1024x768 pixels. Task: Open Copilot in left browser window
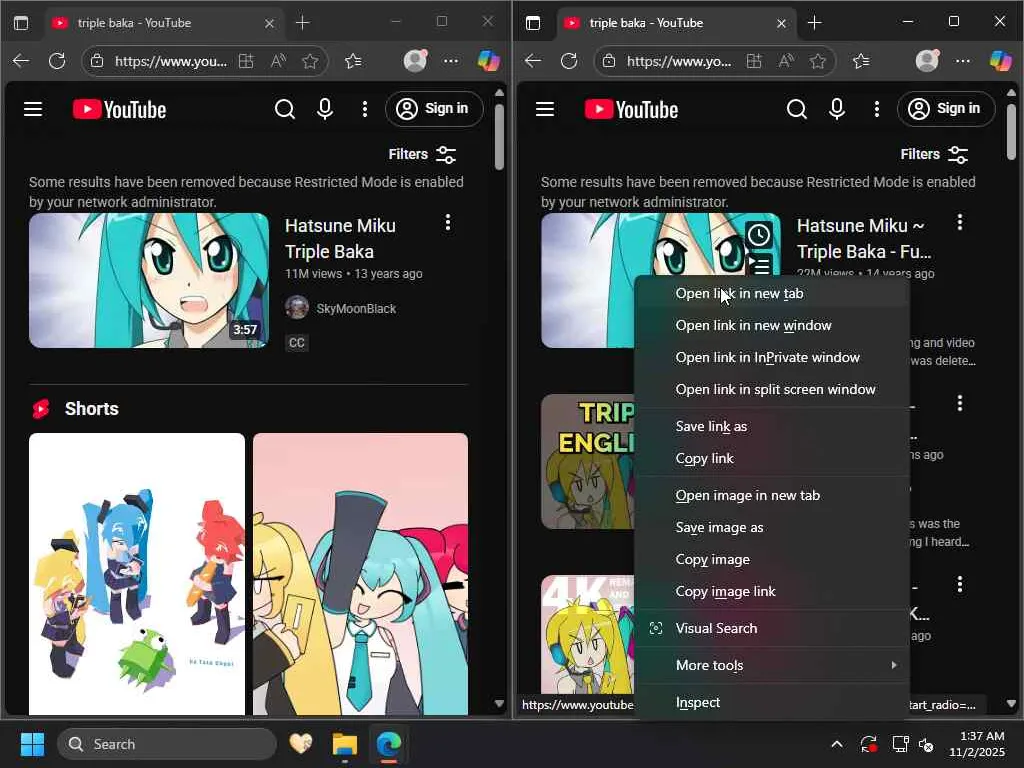488,61
